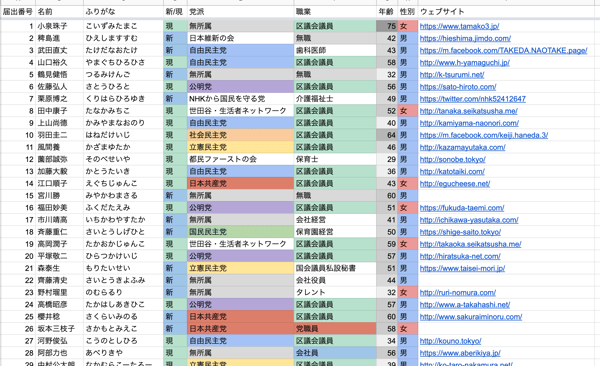Select the 保育園経営 occupation cell
The width and height of the screenshot is (600, 366).
tap(335, 232)
